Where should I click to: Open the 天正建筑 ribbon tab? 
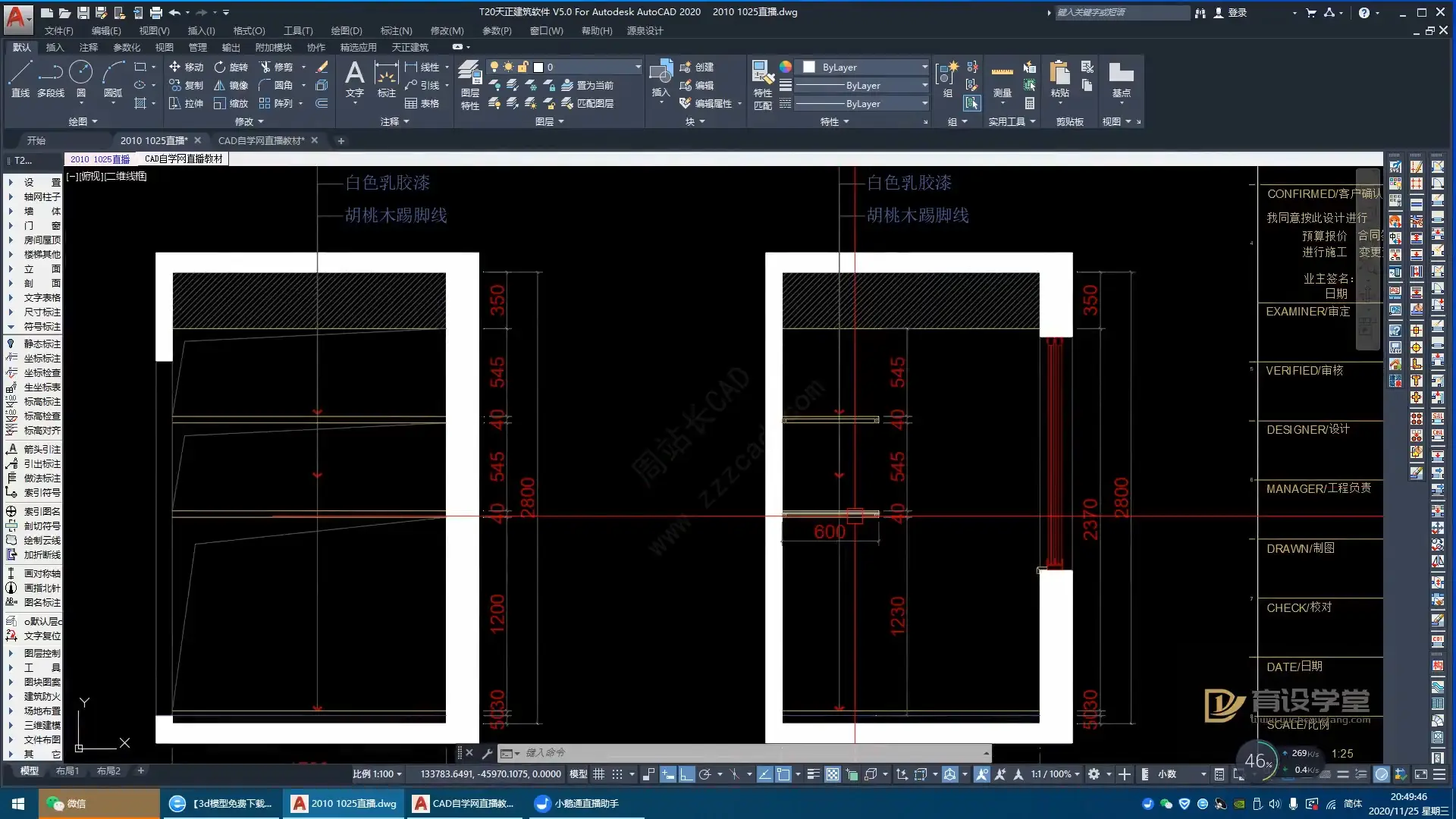(x=409, y=47)
